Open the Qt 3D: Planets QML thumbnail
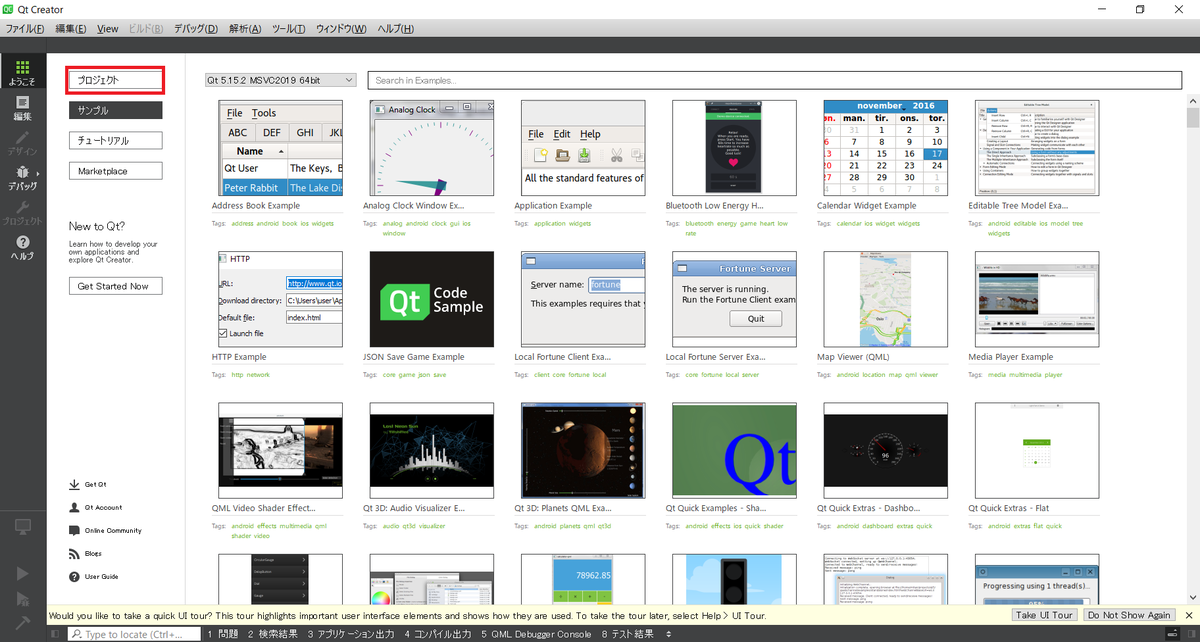This screenshot has height=642, width=1200. tap(583, 450)
